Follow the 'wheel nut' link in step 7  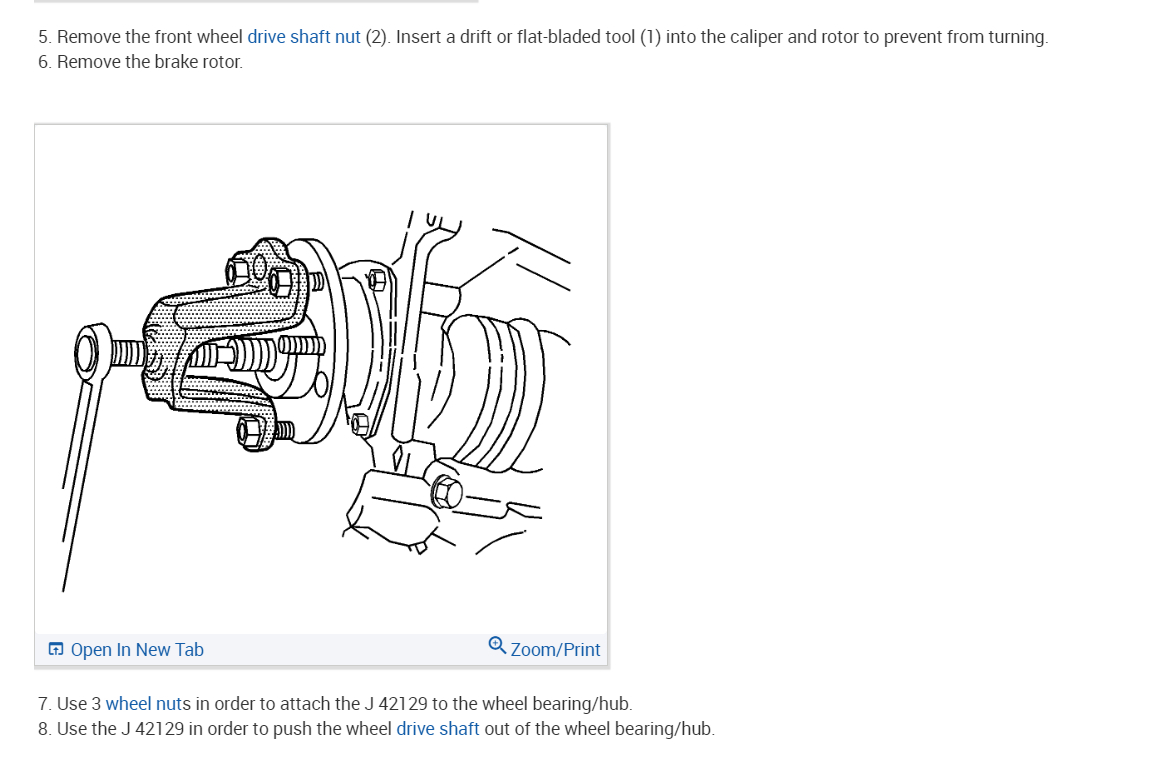[144, 703]
